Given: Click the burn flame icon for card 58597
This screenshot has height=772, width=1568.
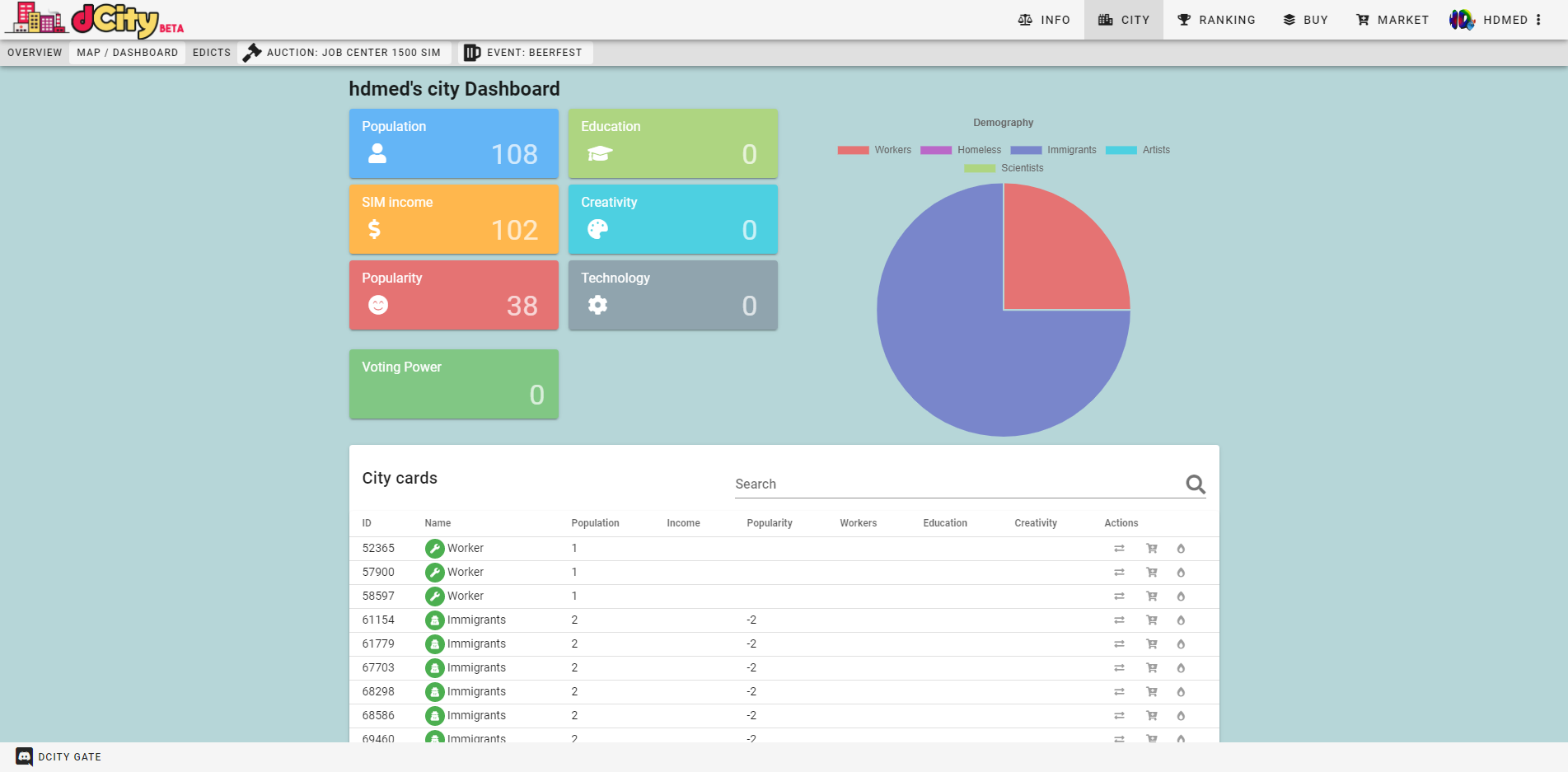Looking at the screenshot, I should 1181,597.
